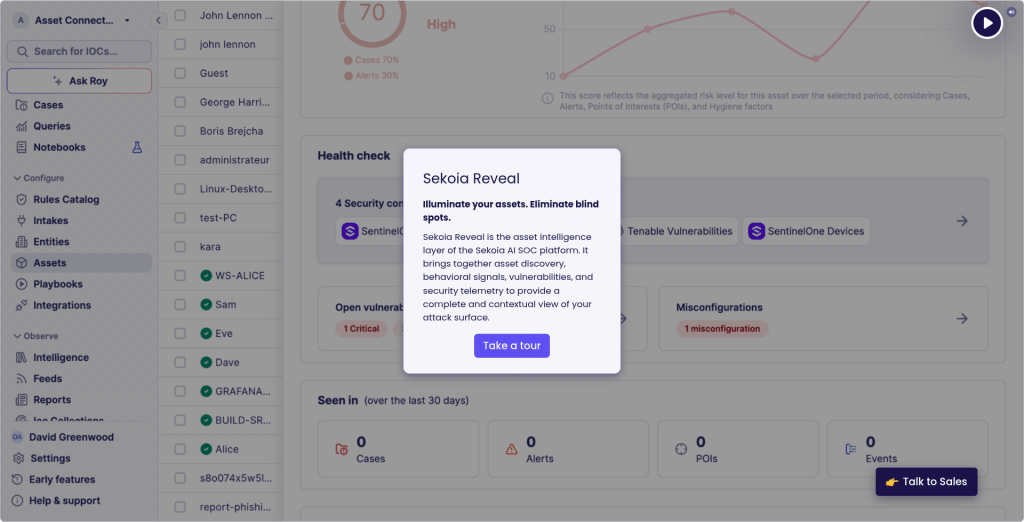This screenshot has width=1024, height=522.
Task: Click the Integrations icon in sidebar
Action: pyautogui.click(x=22, y=305)
